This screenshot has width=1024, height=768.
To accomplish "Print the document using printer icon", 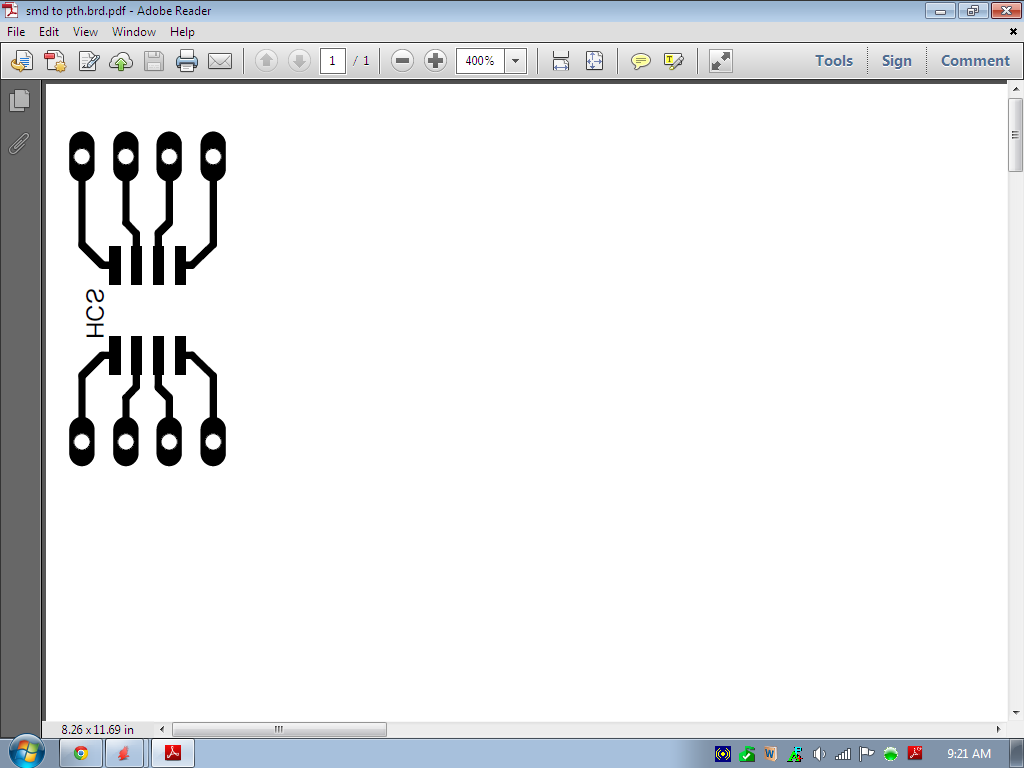I will tap(187, 61).
